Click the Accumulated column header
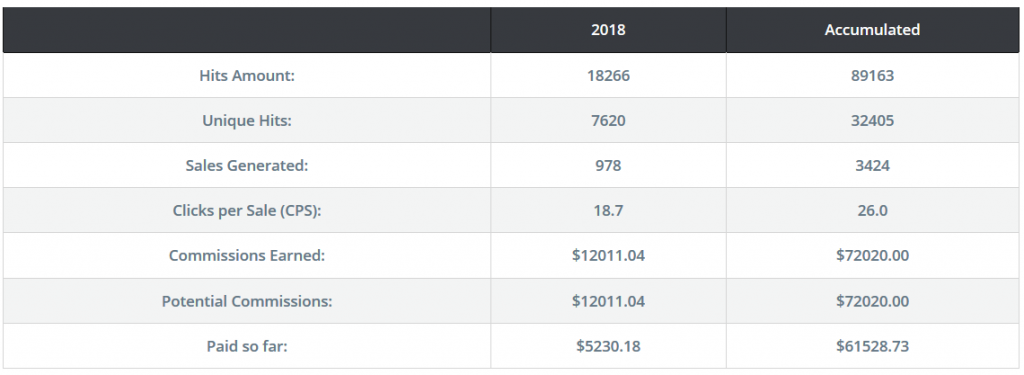 click(x=872, y=30)
